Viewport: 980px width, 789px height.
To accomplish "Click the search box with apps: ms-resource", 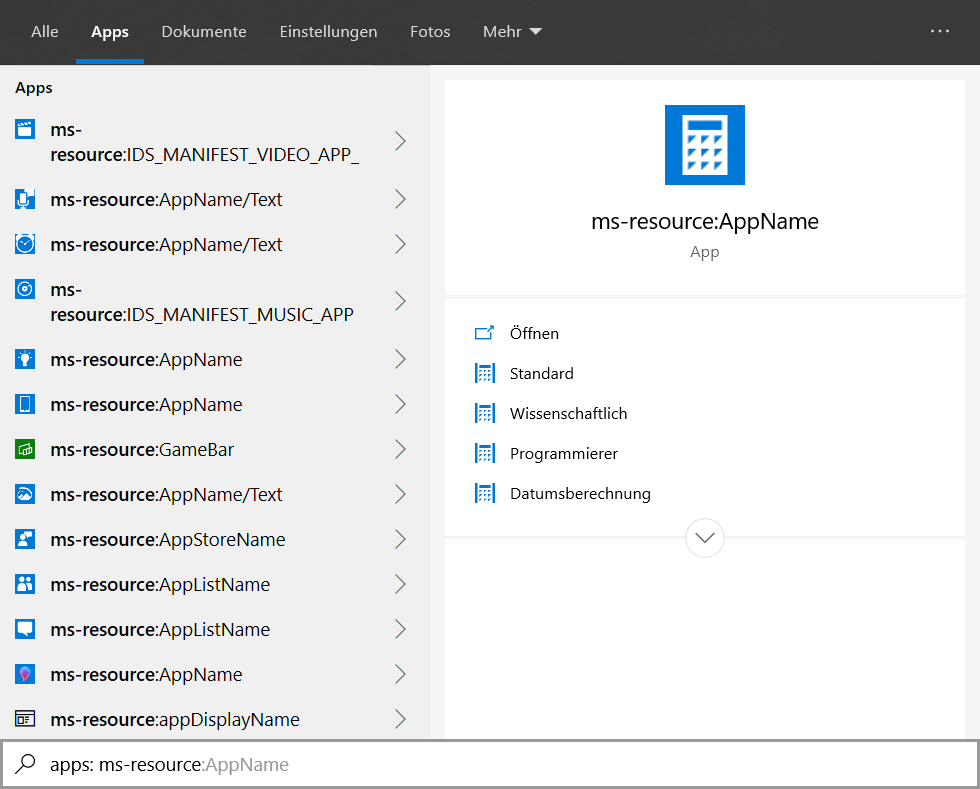I will click(490, 764).
